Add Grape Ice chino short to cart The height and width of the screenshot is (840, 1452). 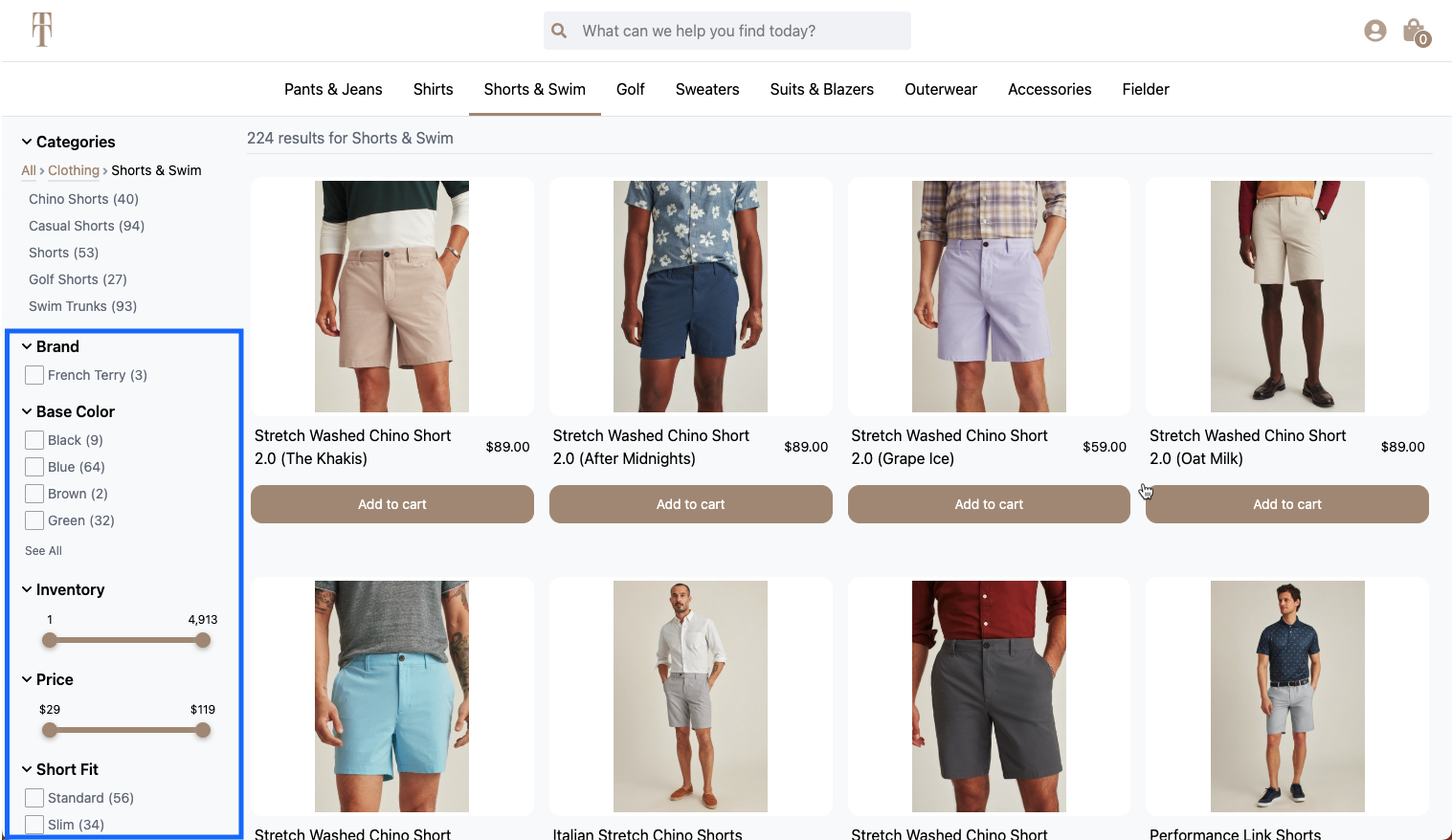(989, 504)
